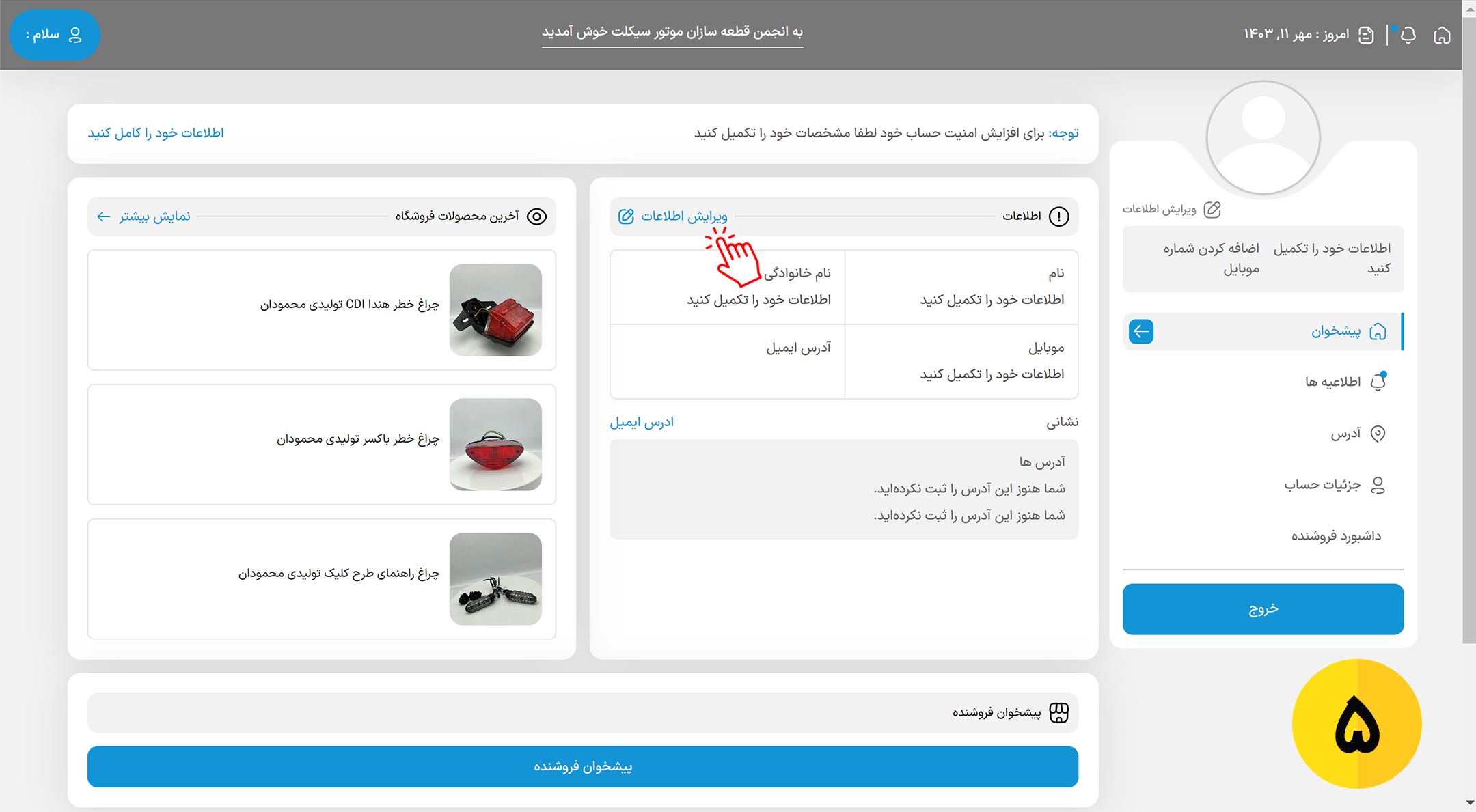Click the blue arrow on پیشخوان row
Screen dimensions: 1476x812
point(1141,332)
